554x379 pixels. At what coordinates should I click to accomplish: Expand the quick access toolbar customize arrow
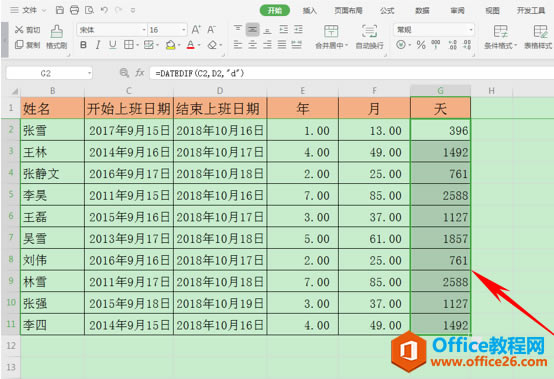pos(133,11)
